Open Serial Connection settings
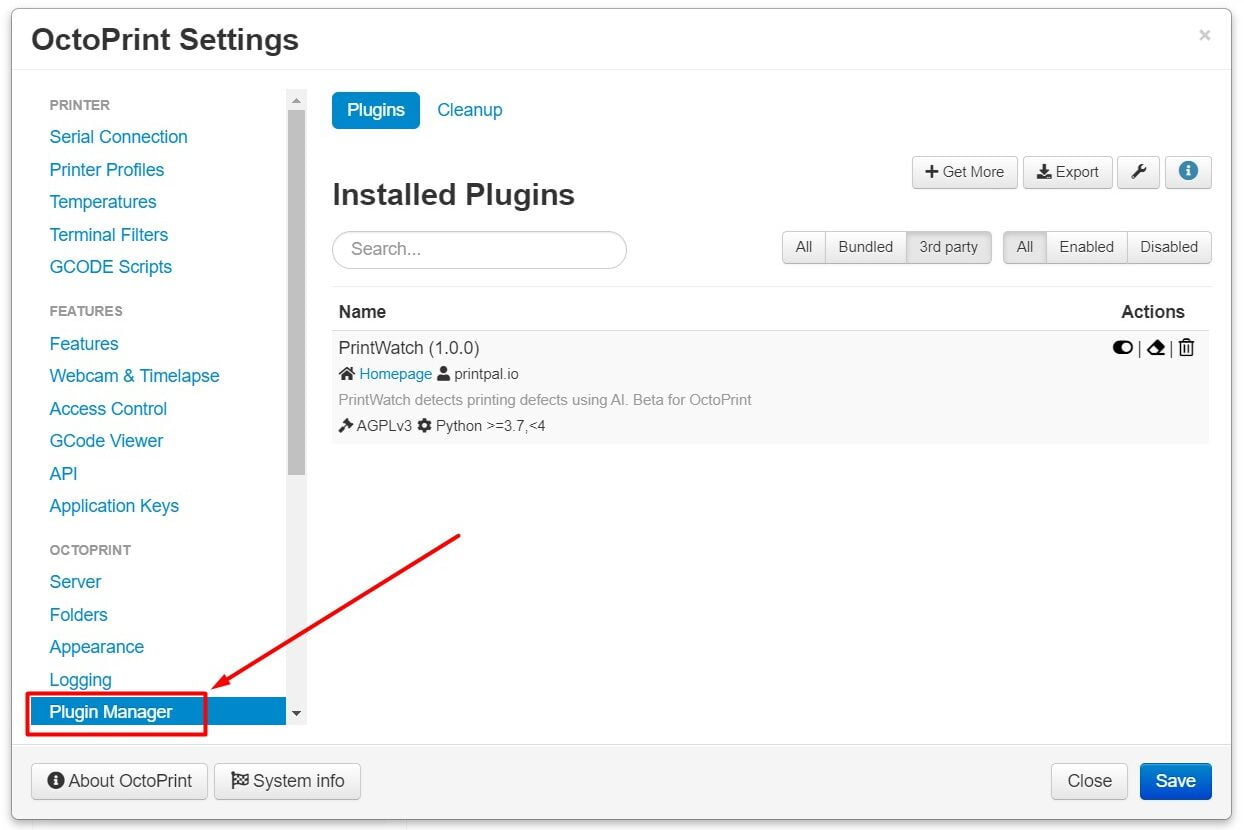 coord(118,137)
